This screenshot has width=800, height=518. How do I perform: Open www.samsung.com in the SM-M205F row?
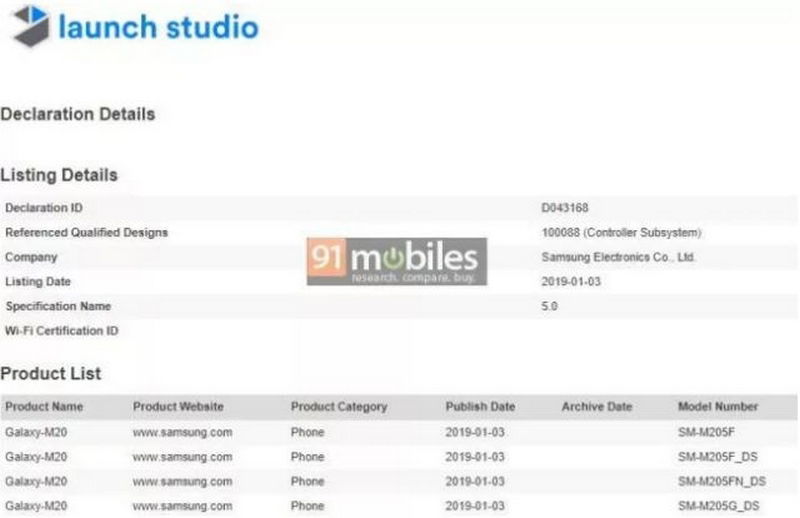click(x=183, y=432)
